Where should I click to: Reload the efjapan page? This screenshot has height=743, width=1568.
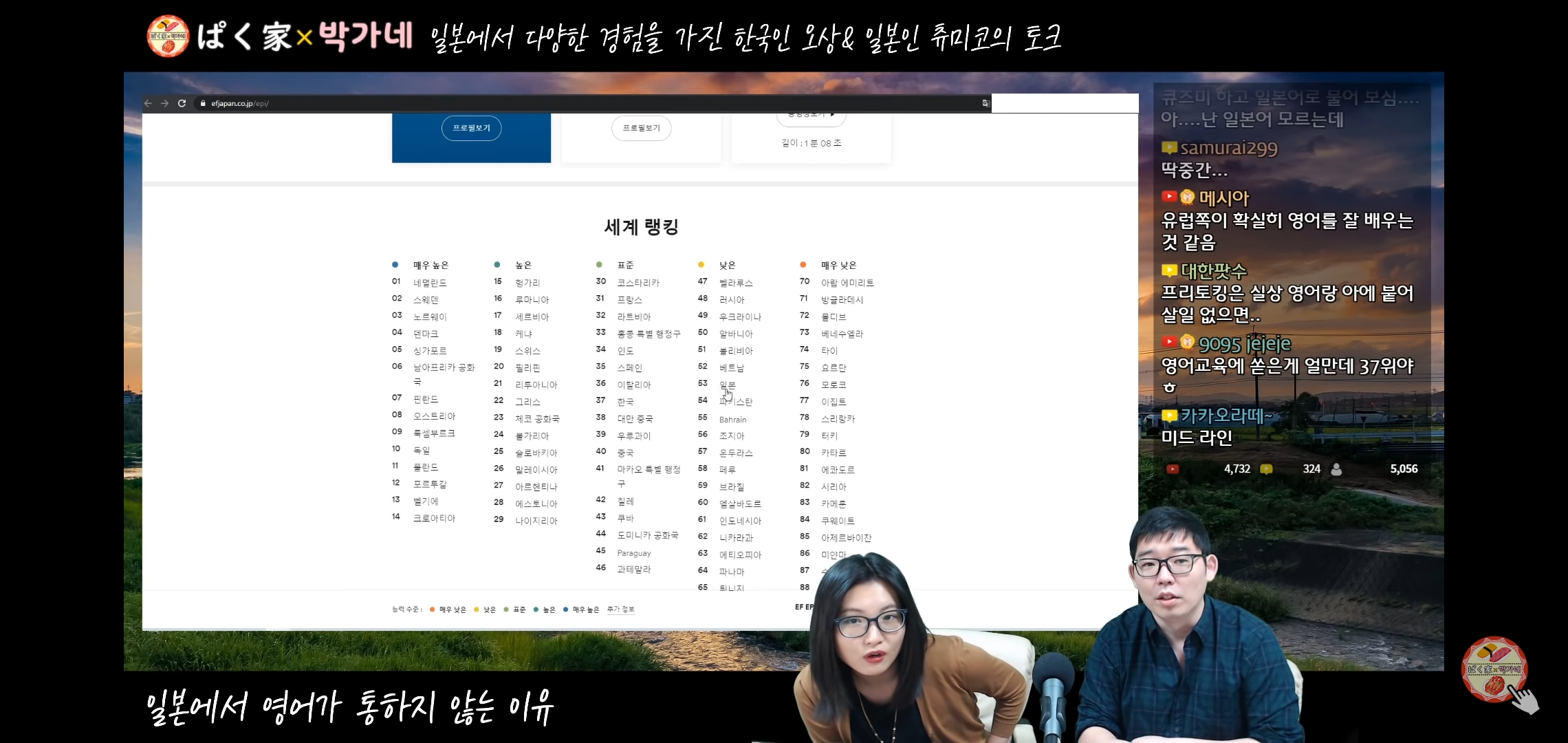[x=182, y=103]
